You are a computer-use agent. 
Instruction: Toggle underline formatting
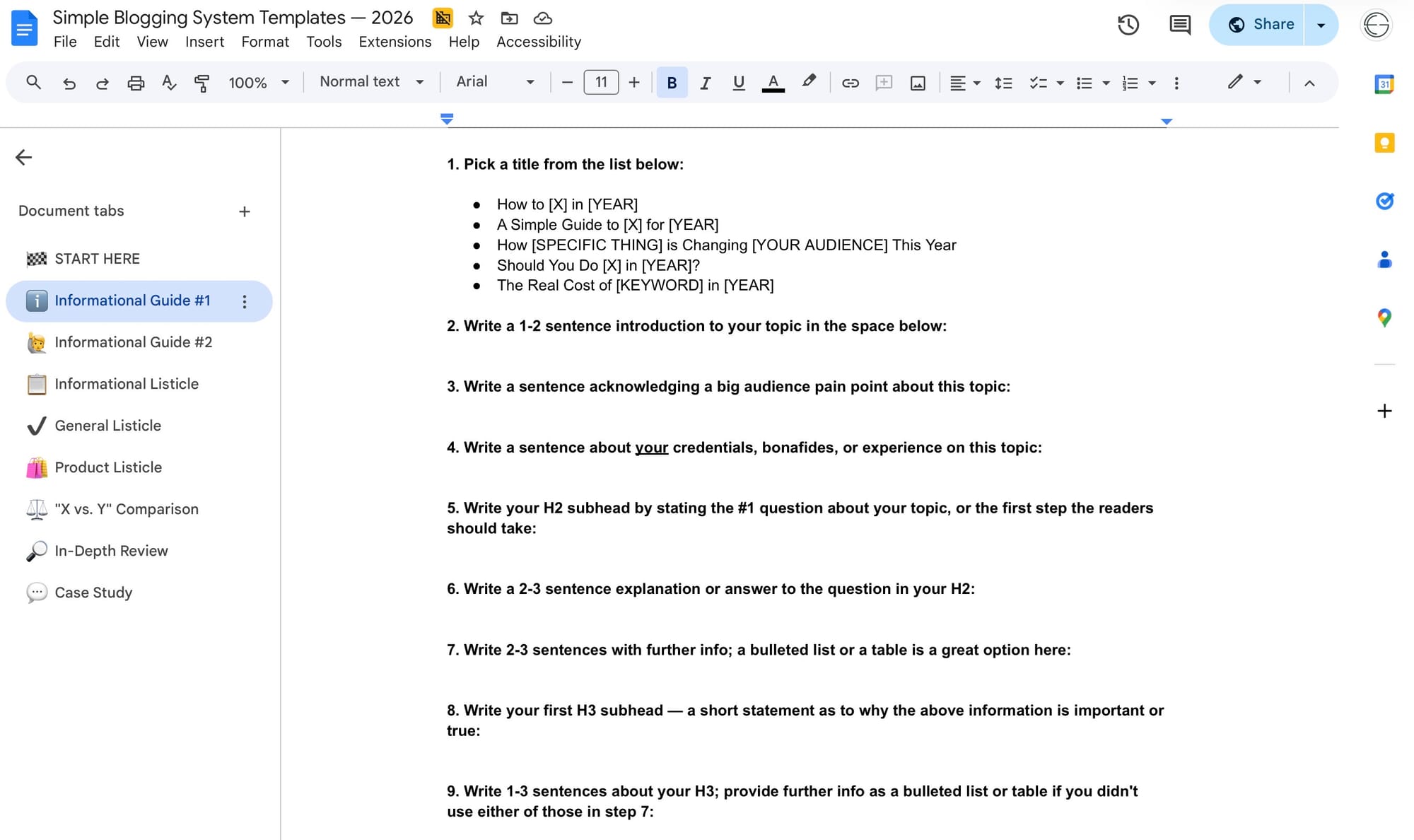(x=738, y=83)
